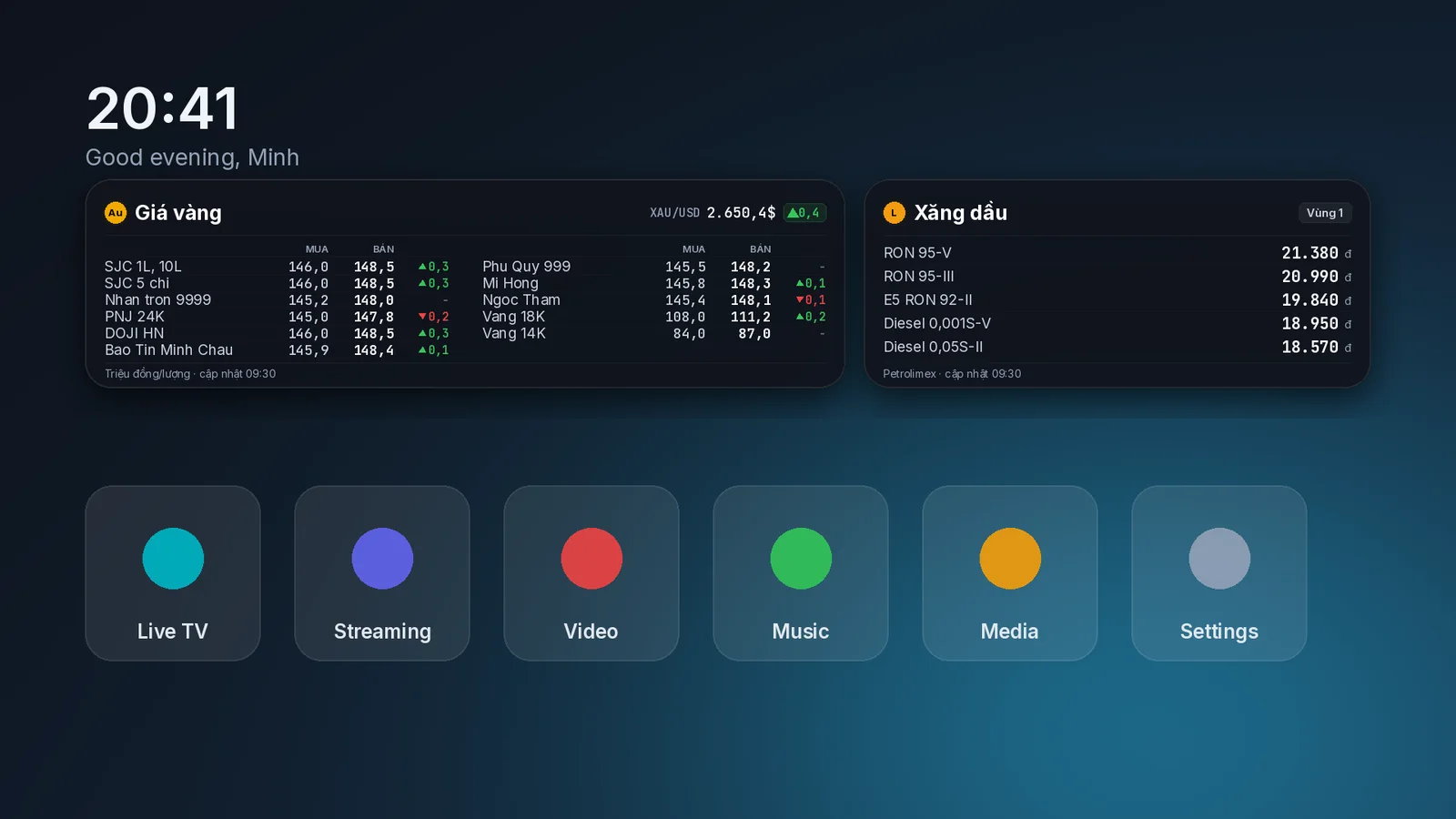
Task: Select the Music tile label
Action: (801, 632)
